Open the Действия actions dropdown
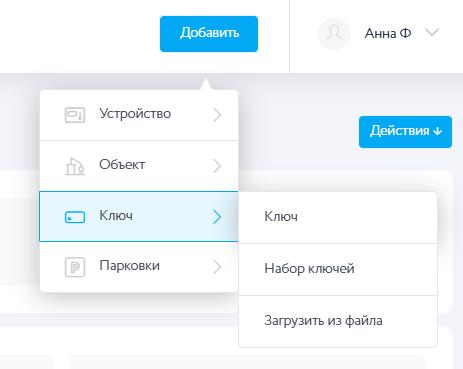Image resolution: width=463 pixels, height=369 pixels. [405, 132]
